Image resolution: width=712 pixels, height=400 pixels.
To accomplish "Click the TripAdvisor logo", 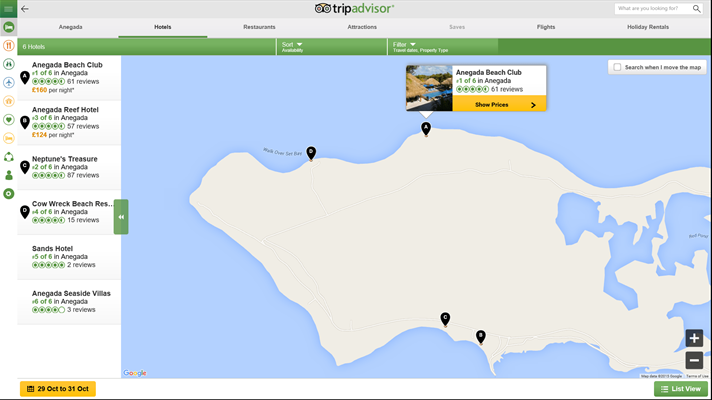I will tap(354, 9).
